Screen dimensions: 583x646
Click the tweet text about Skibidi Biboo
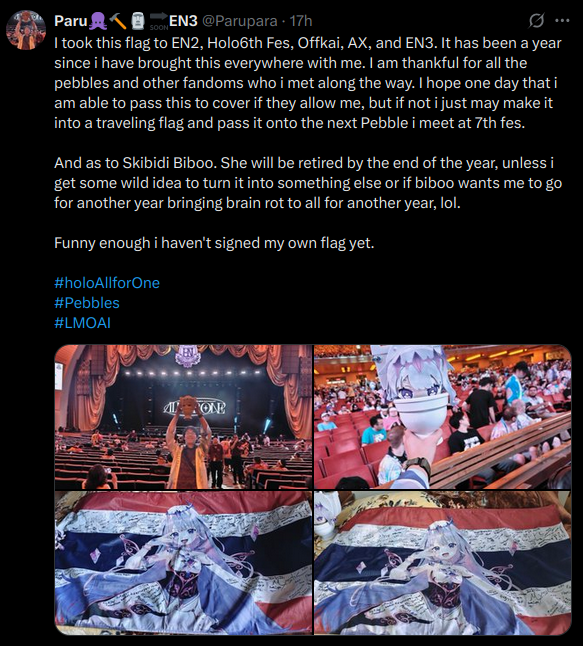pyautogui.click(x=308, y=183)
